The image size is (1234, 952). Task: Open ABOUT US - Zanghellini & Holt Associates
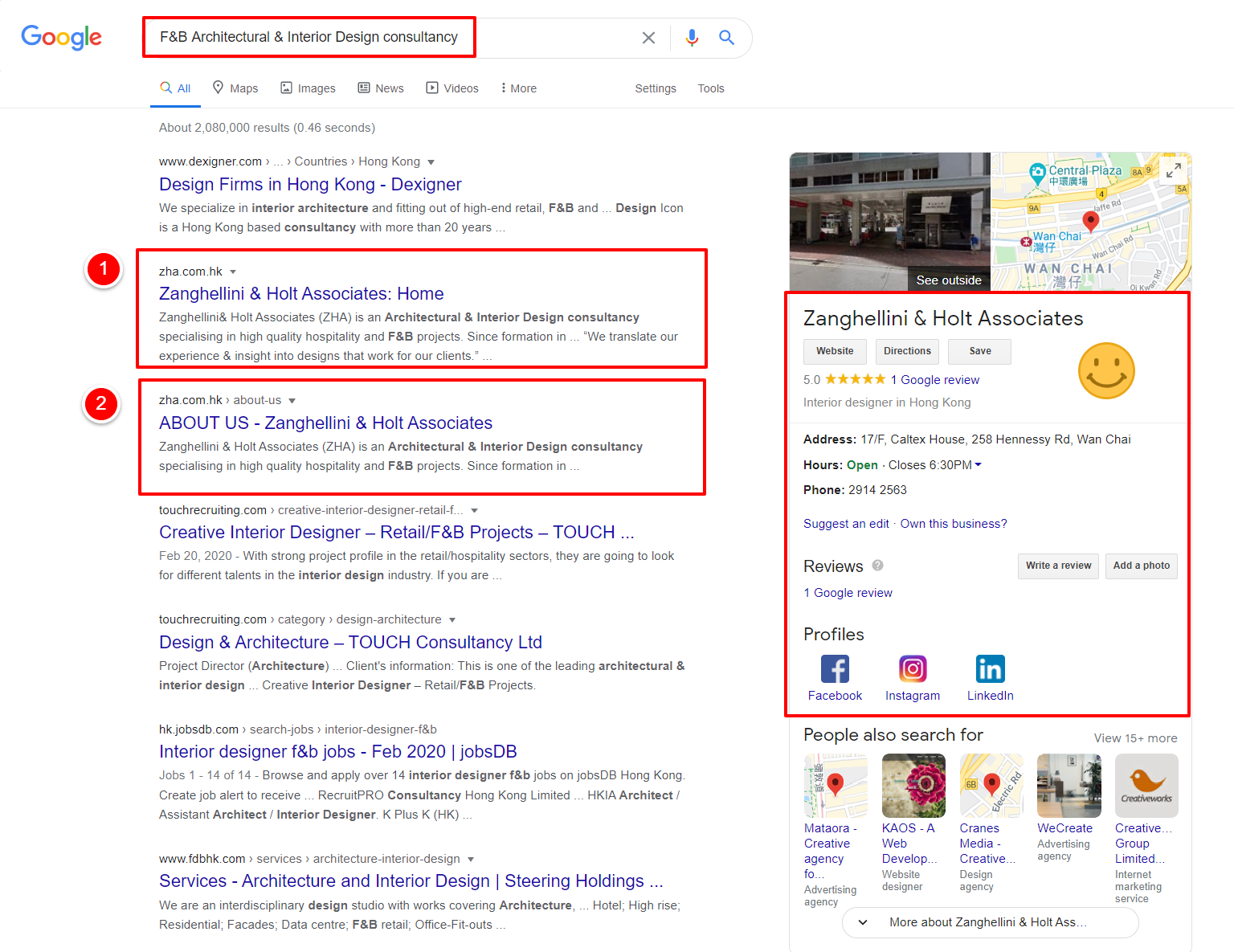[x=325, y=423]
